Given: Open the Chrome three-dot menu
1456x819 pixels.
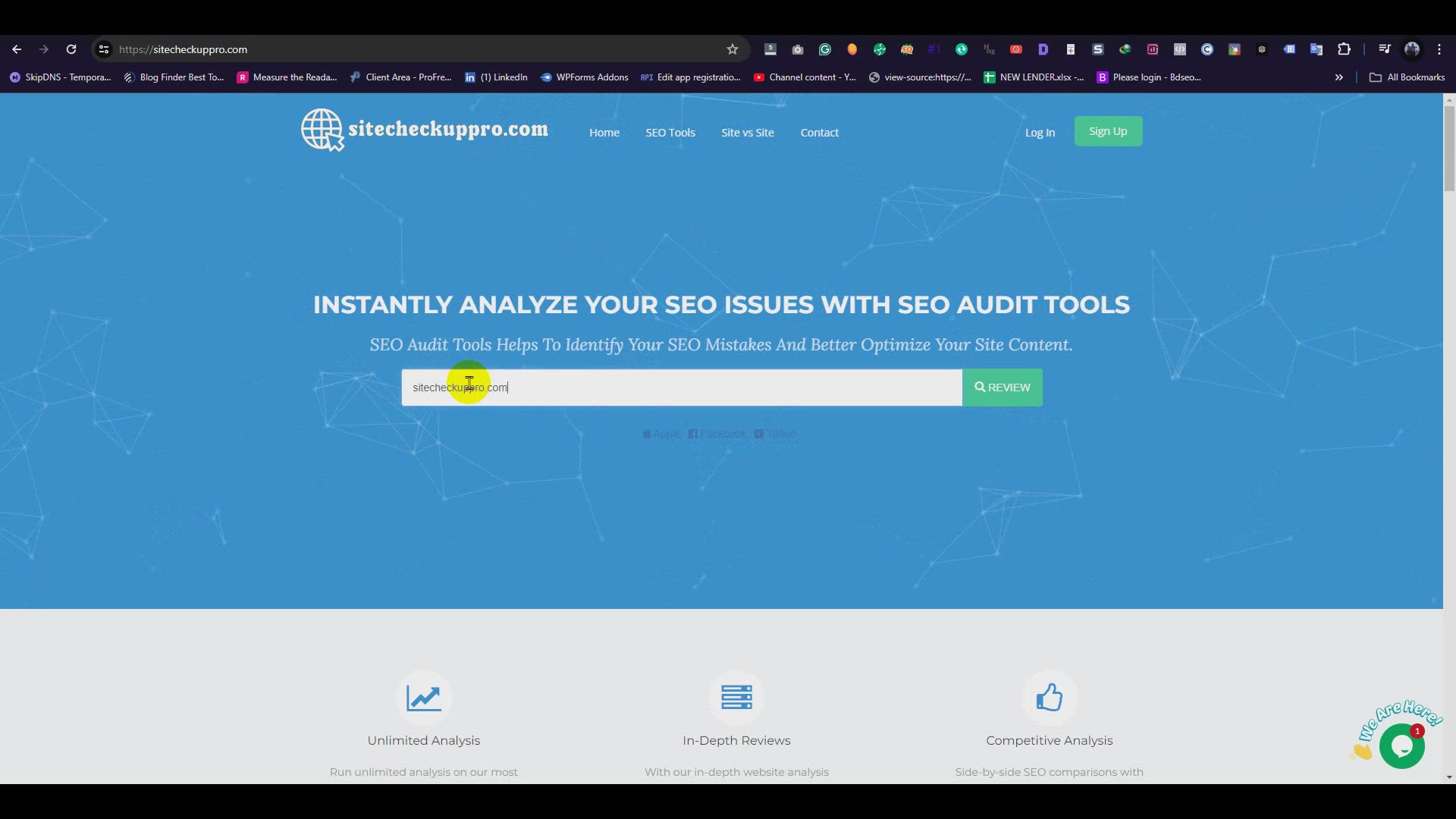Looking at the screenshot, I should pyautogui.click(x=1439, y=49).
